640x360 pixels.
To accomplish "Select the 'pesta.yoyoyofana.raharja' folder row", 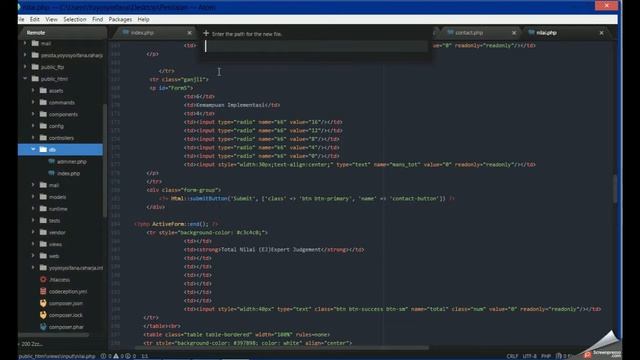I will [60, 55].
